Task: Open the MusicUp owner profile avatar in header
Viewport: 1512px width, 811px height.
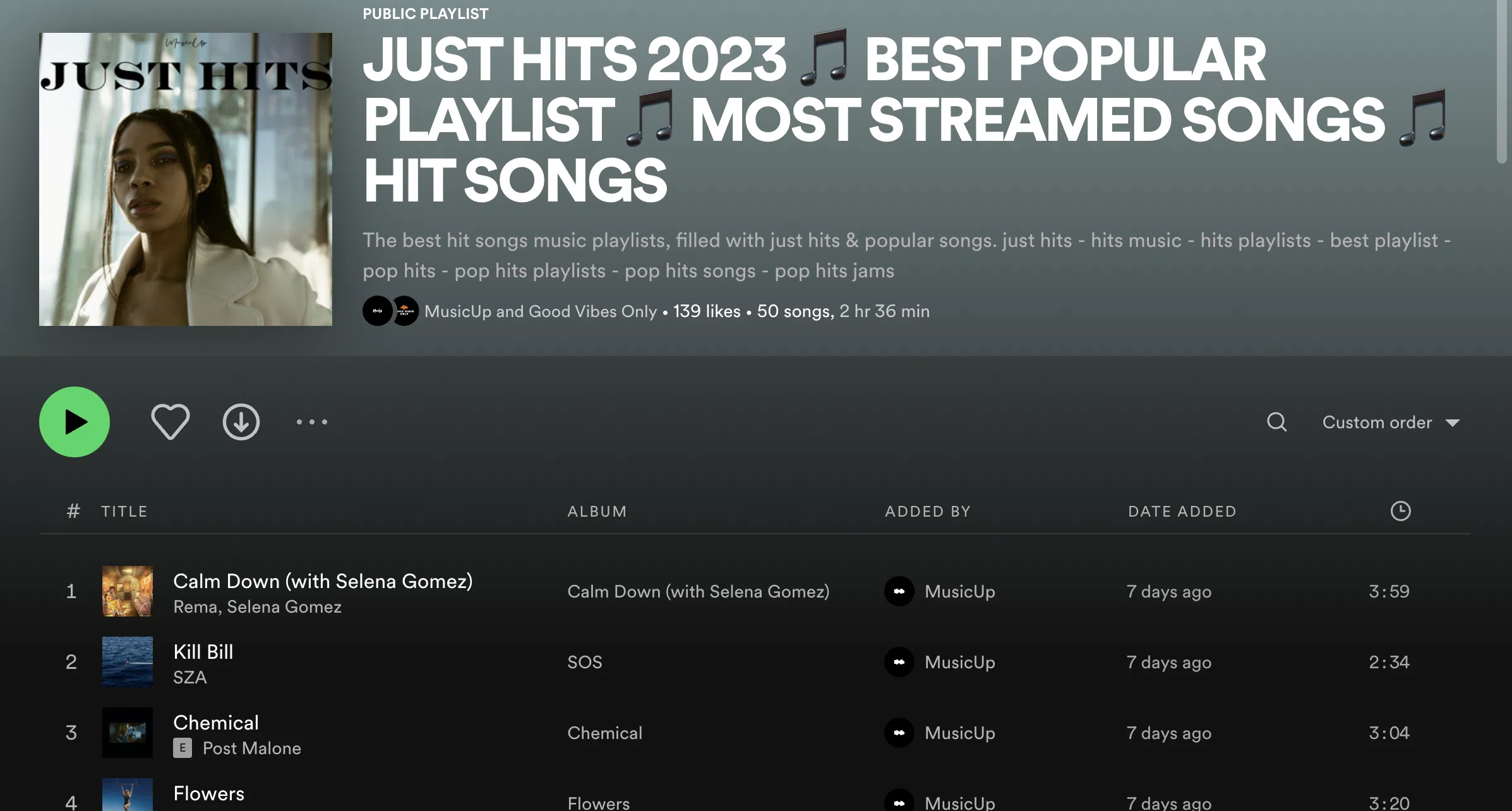Action: pos(377,311)
